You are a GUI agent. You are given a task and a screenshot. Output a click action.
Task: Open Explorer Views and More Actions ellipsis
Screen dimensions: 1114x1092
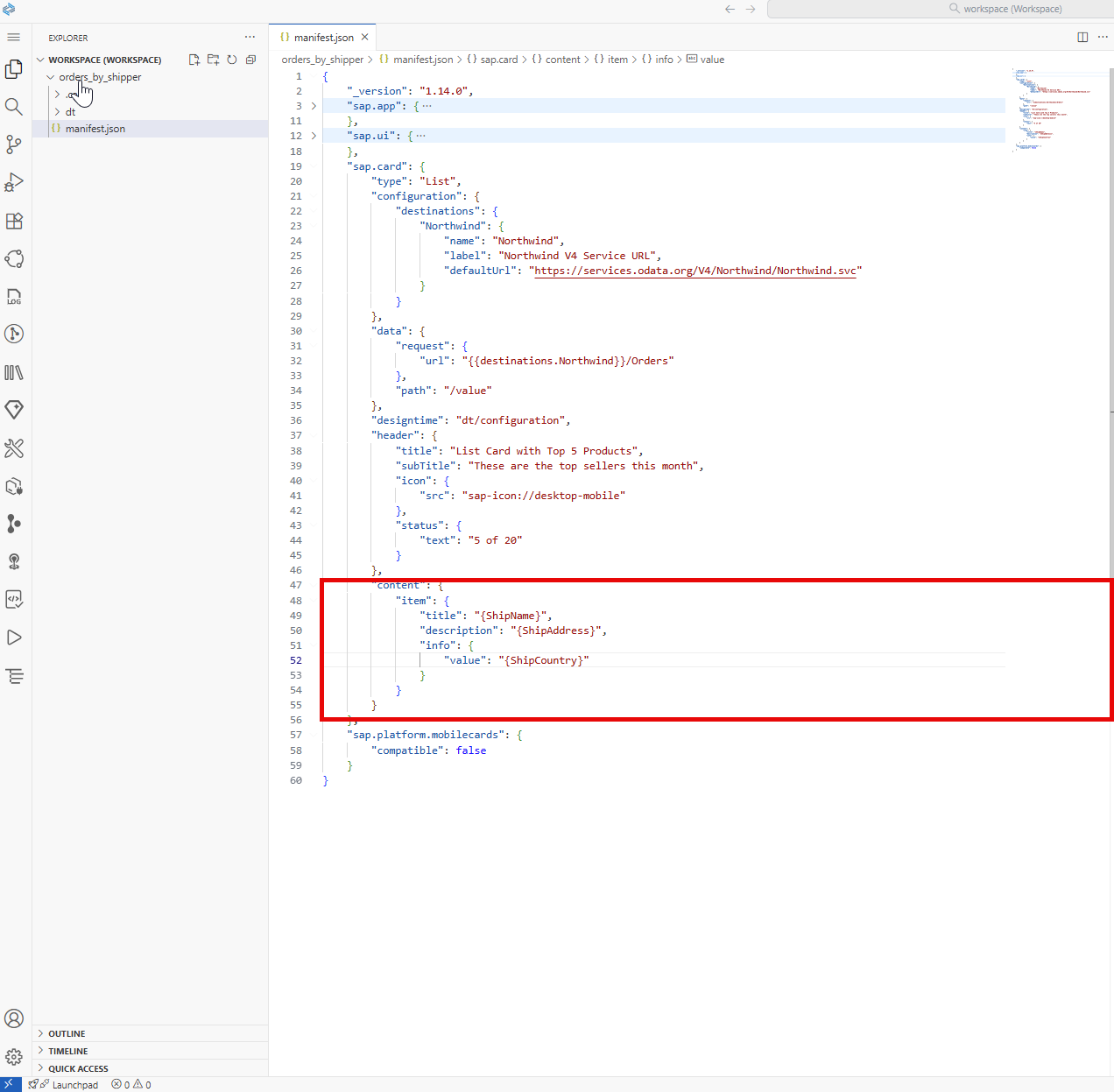point(250,37)
